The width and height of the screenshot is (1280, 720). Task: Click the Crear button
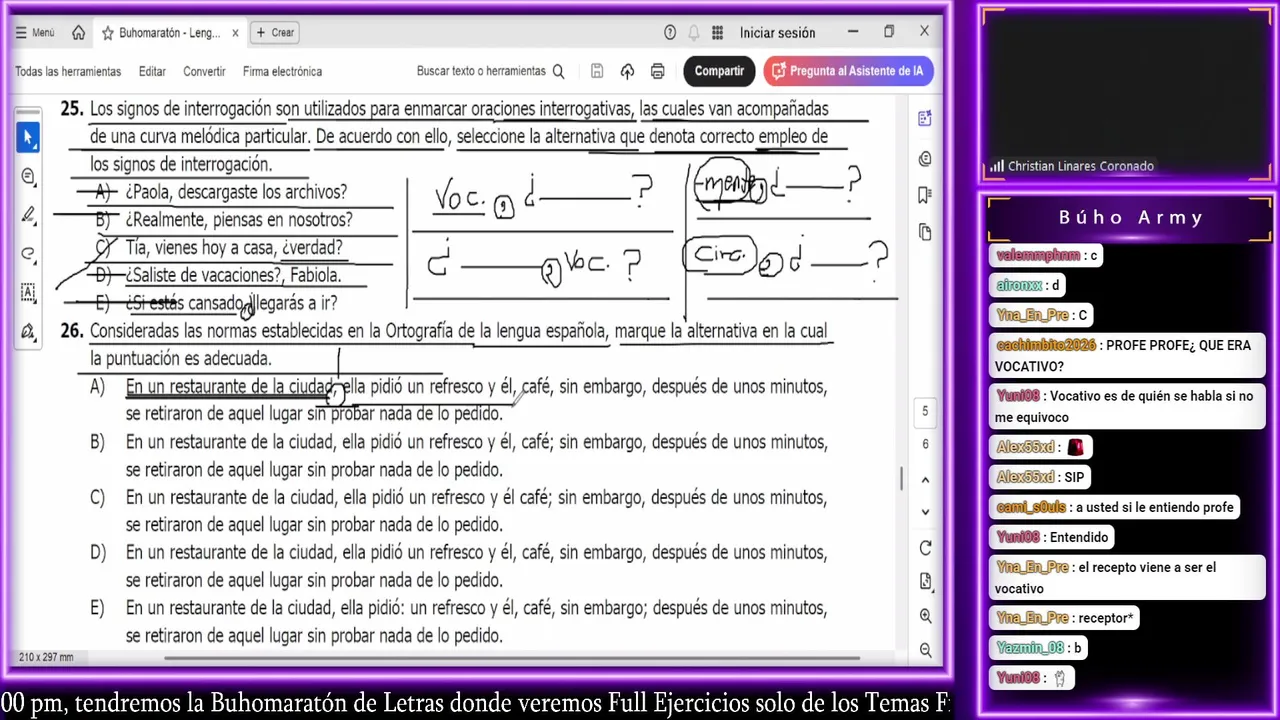(x=275, y=32)
